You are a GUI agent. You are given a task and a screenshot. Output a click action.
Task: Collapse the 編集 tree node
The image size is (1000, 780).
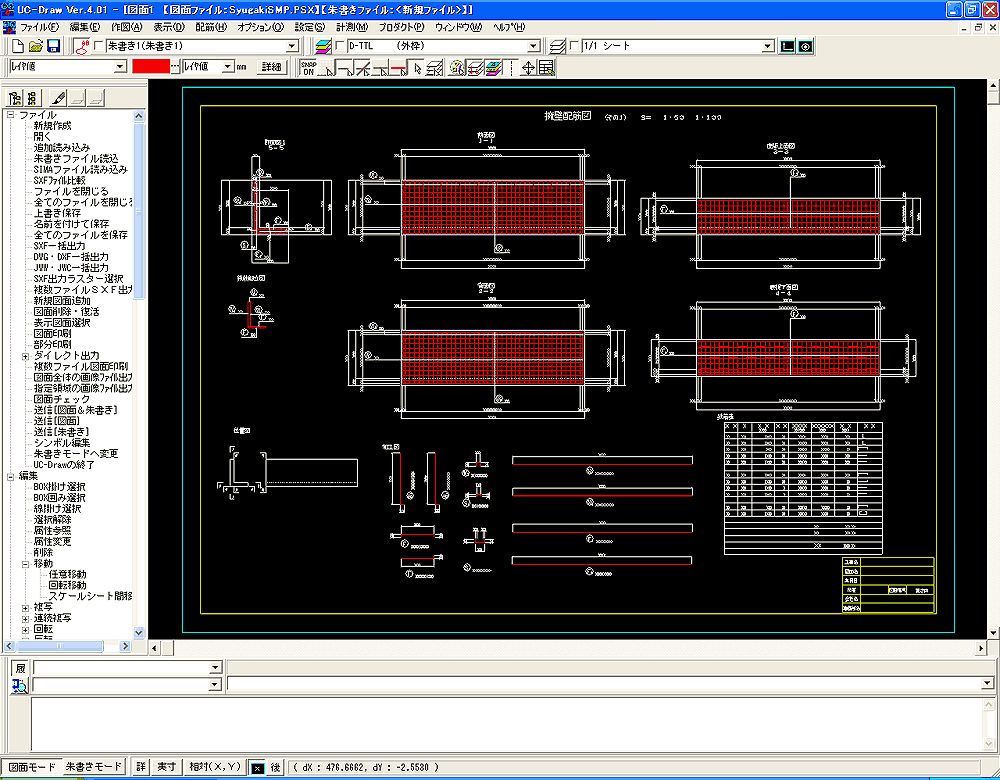tap(10, 476)
